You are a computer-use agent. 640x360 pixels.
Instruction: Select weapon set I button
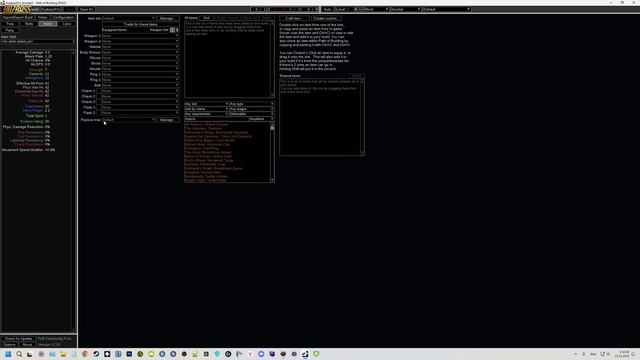point(173,30)
